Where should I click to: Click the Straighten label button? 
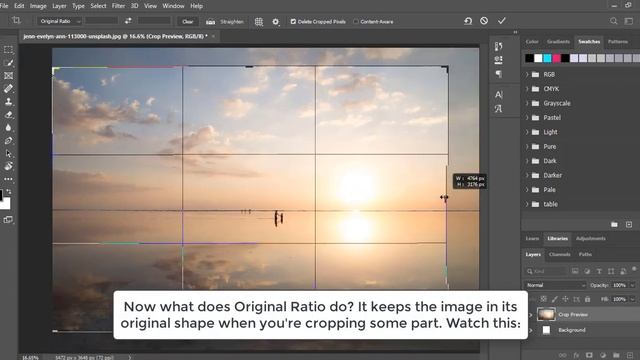click(x=232, y=22)
